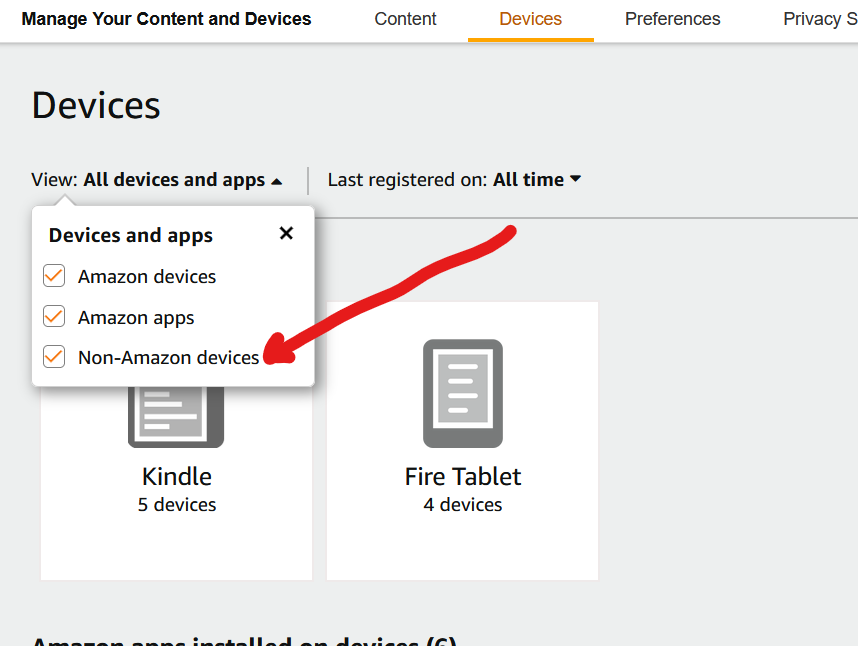Click the Devices and apps popup title
This screenshot has height=646, width=858.
(x=130, y=235)
